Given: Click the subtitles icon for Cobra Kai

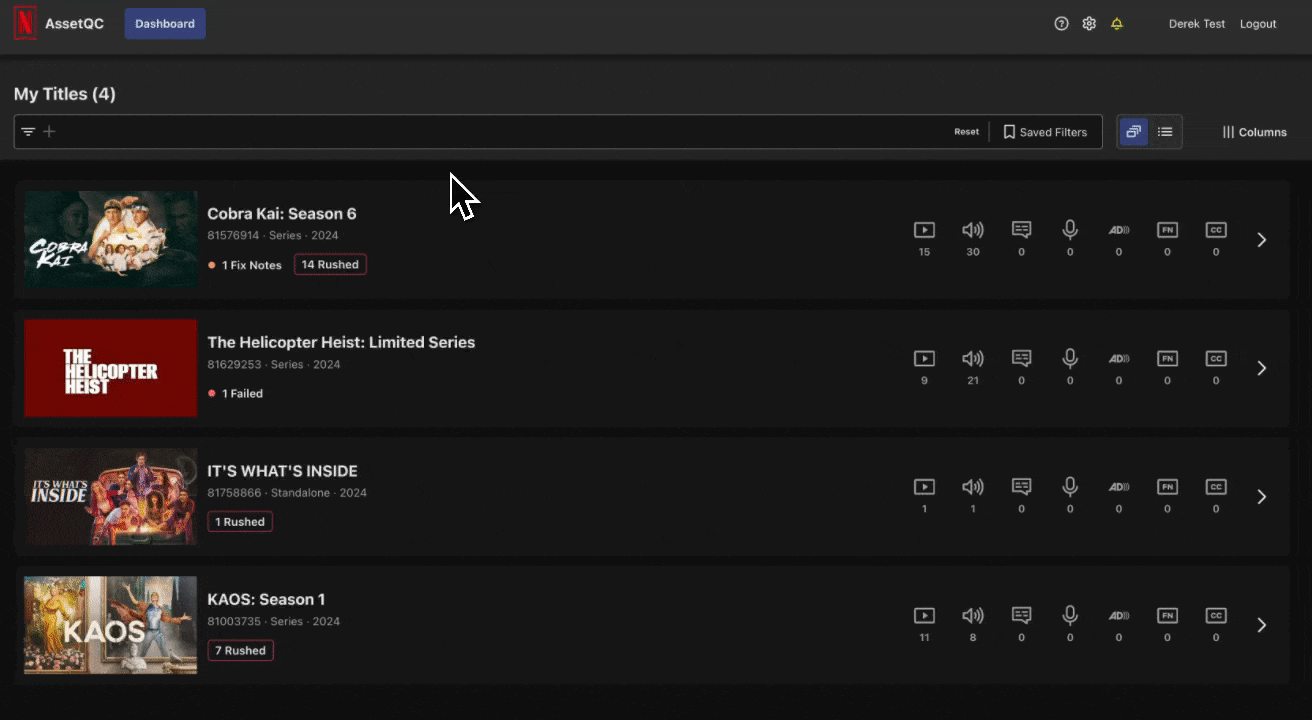Looking at the screenshot, I should point(1021,230).
